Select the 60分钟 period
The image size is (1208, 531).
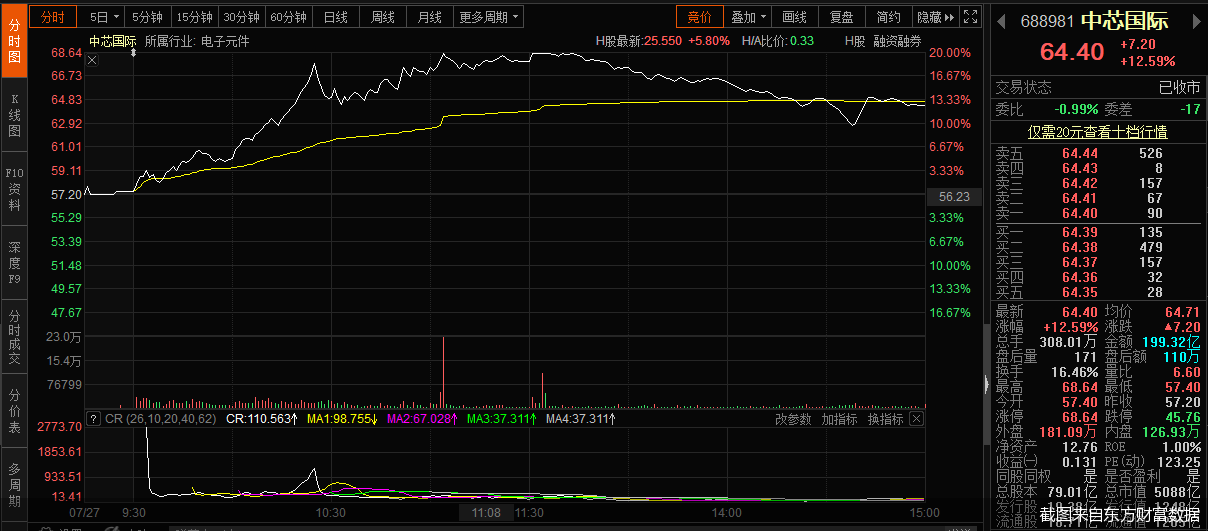[288, 17]
